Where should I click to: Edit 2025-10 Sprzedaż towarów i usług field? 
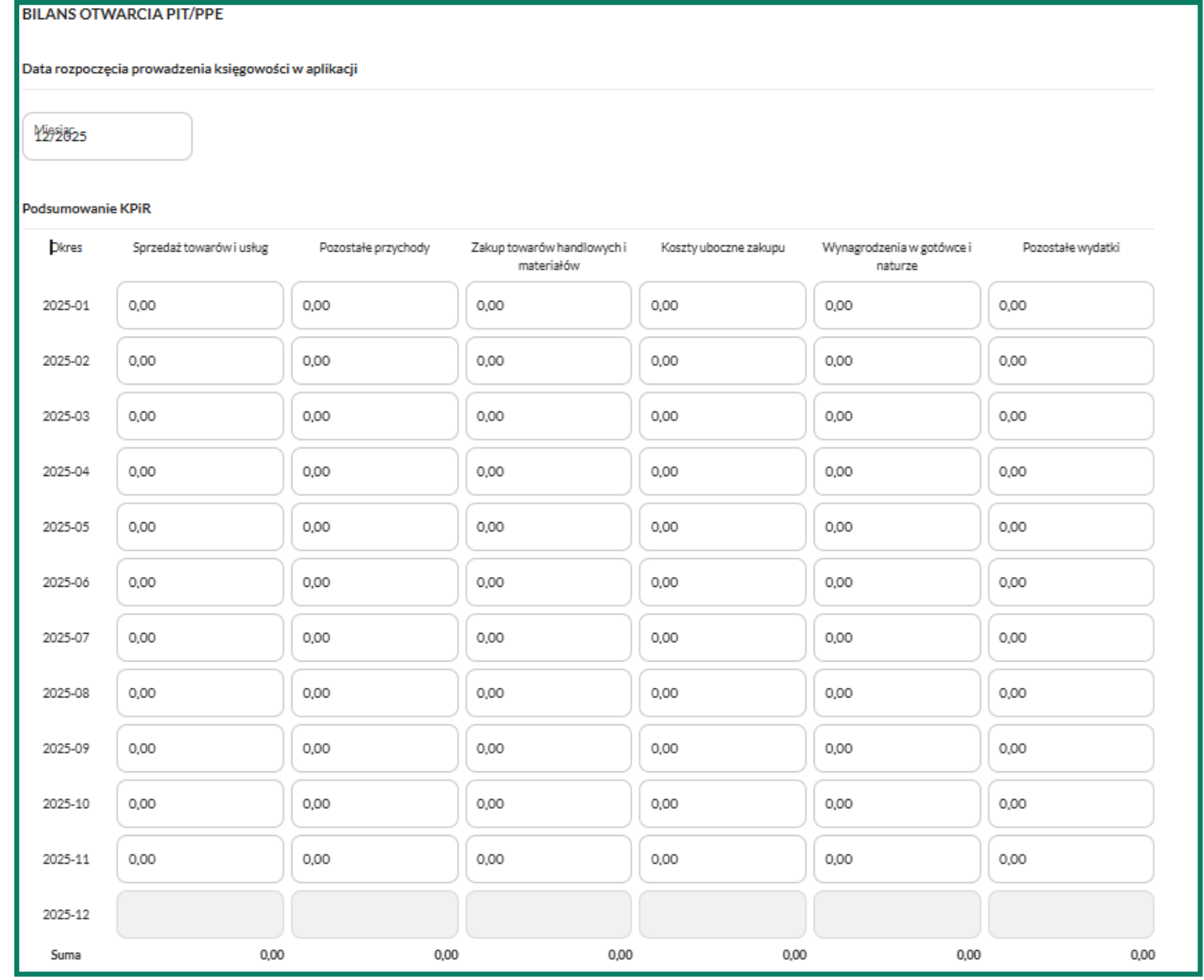200,803
